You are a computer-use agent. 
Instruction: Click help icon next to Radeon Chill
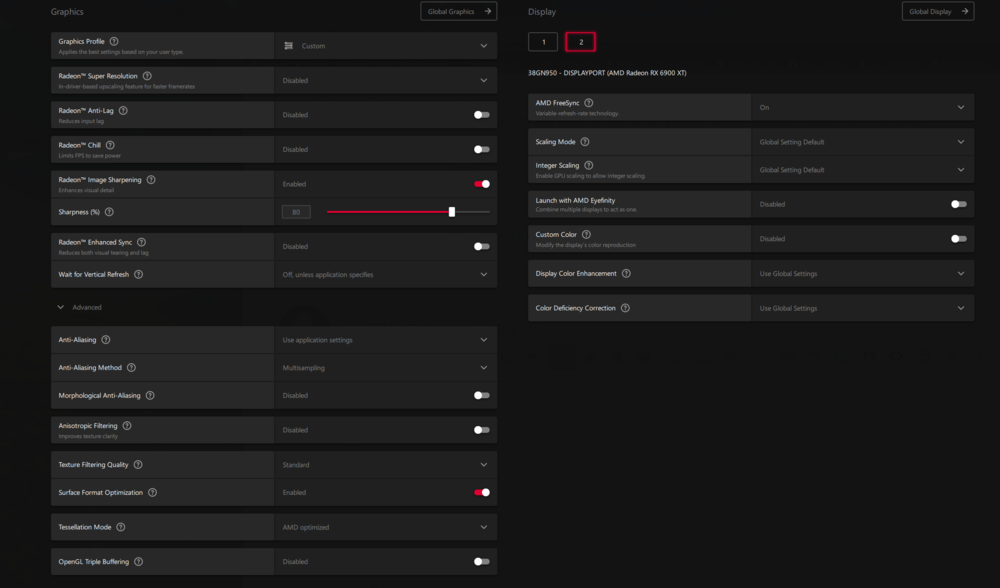111,145
